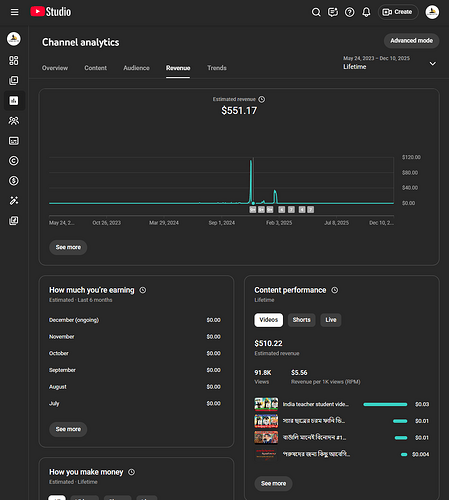Open Community icon in left sidebar

14,121
